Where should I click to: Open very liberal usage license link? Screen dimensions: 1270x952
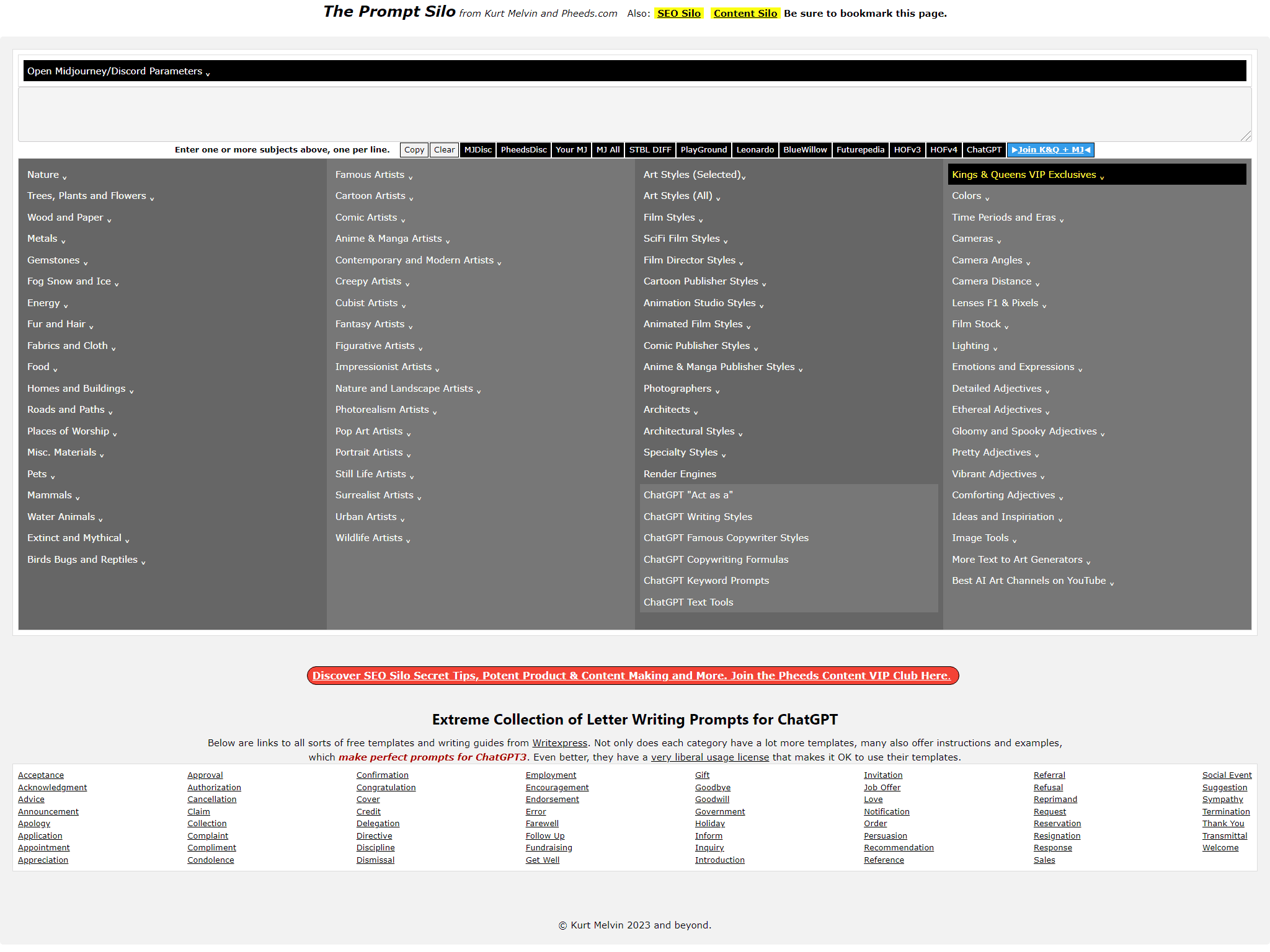tap(709, 757)
